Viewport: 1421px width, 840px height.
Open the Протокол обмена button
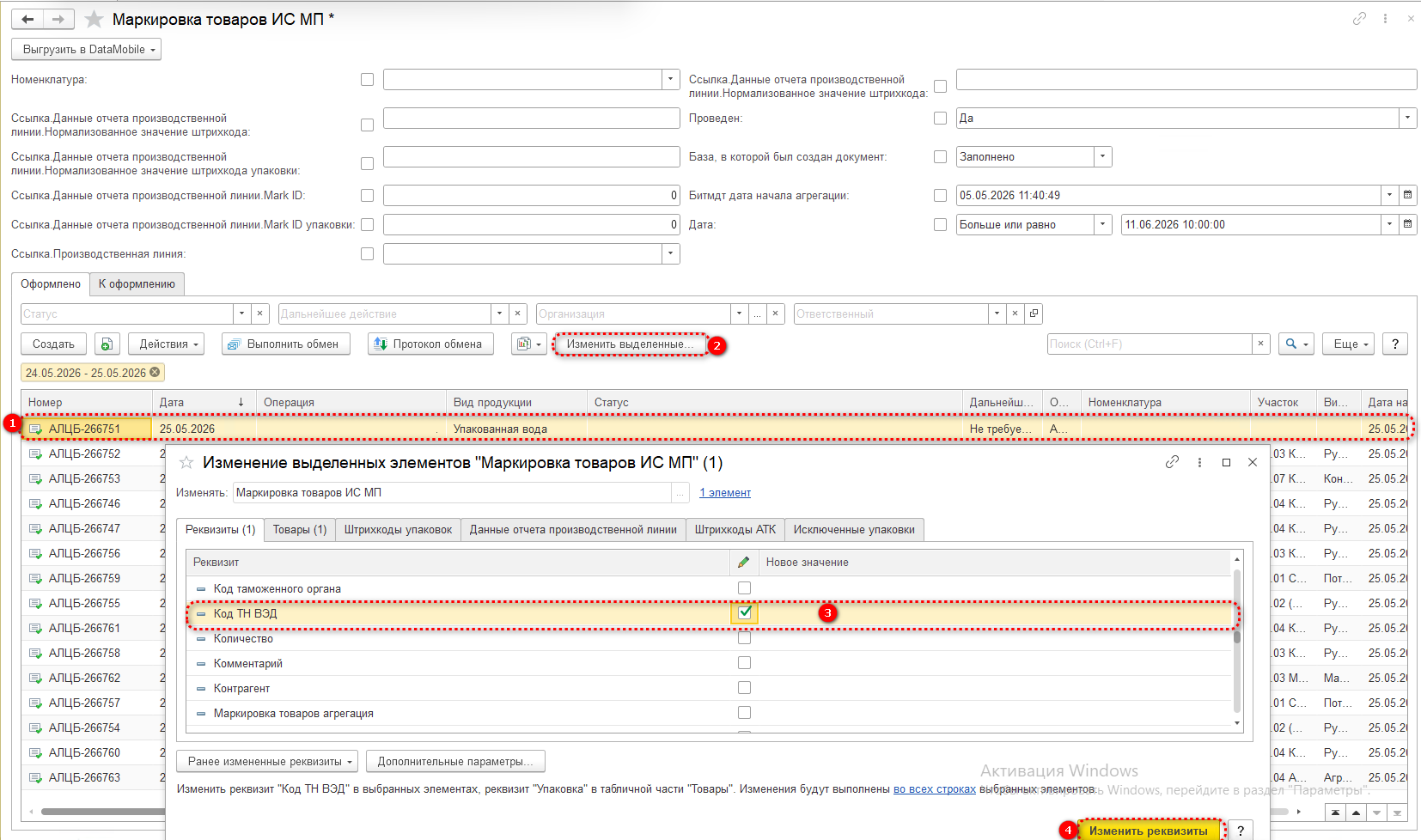click(x=430, y=344)
